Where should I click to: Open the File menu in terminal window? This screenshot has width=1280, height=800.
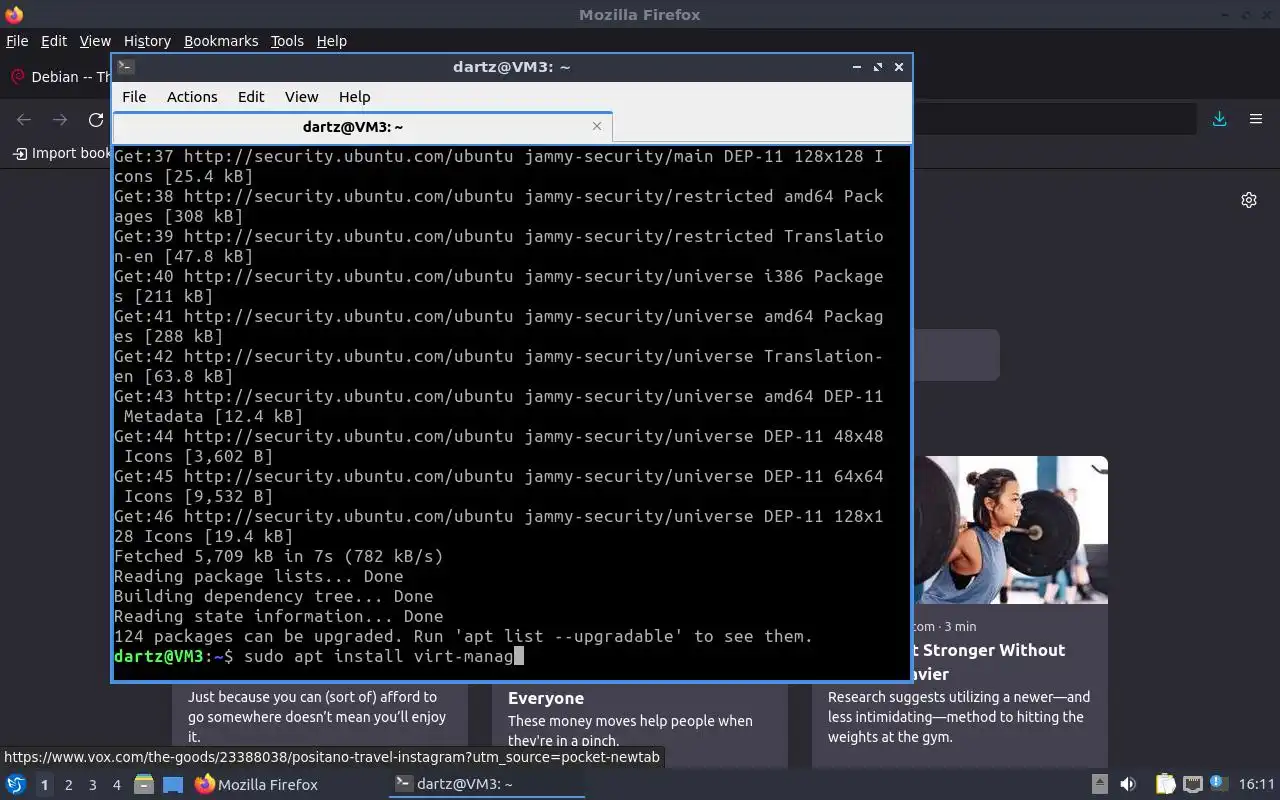(x=134, y=97)
